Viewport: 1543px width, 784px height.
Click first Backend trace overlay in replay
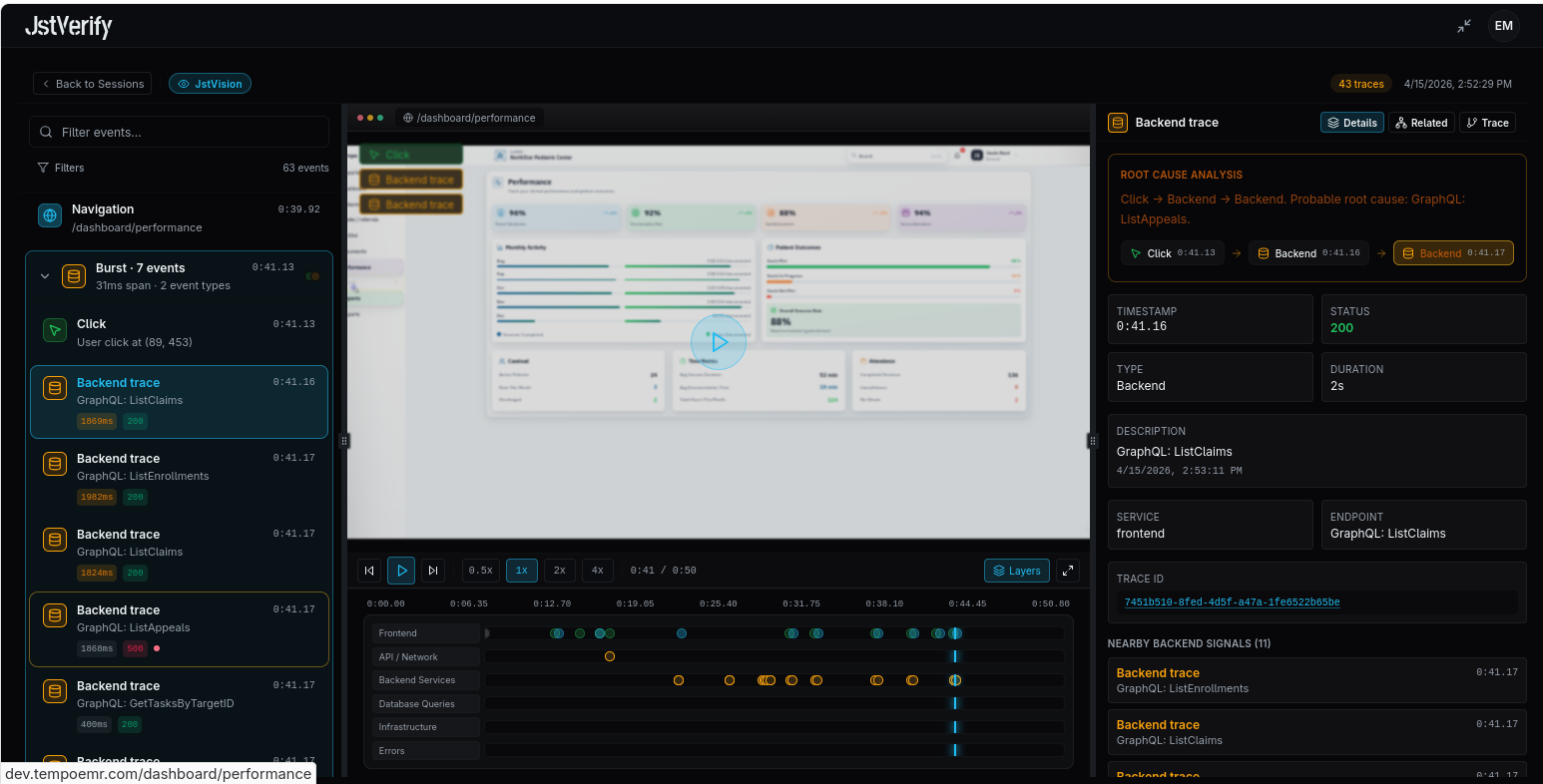[x=411, y=180]
